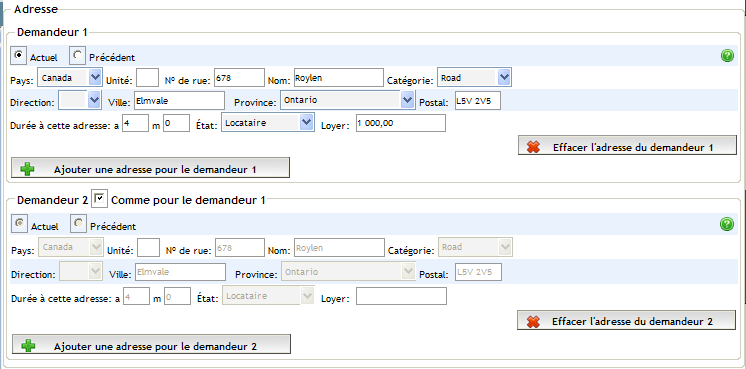The width and height of the screenshot is (746, 369).
Task: Open the Catégorie dropdown showing Road
Action: (474, 78)
